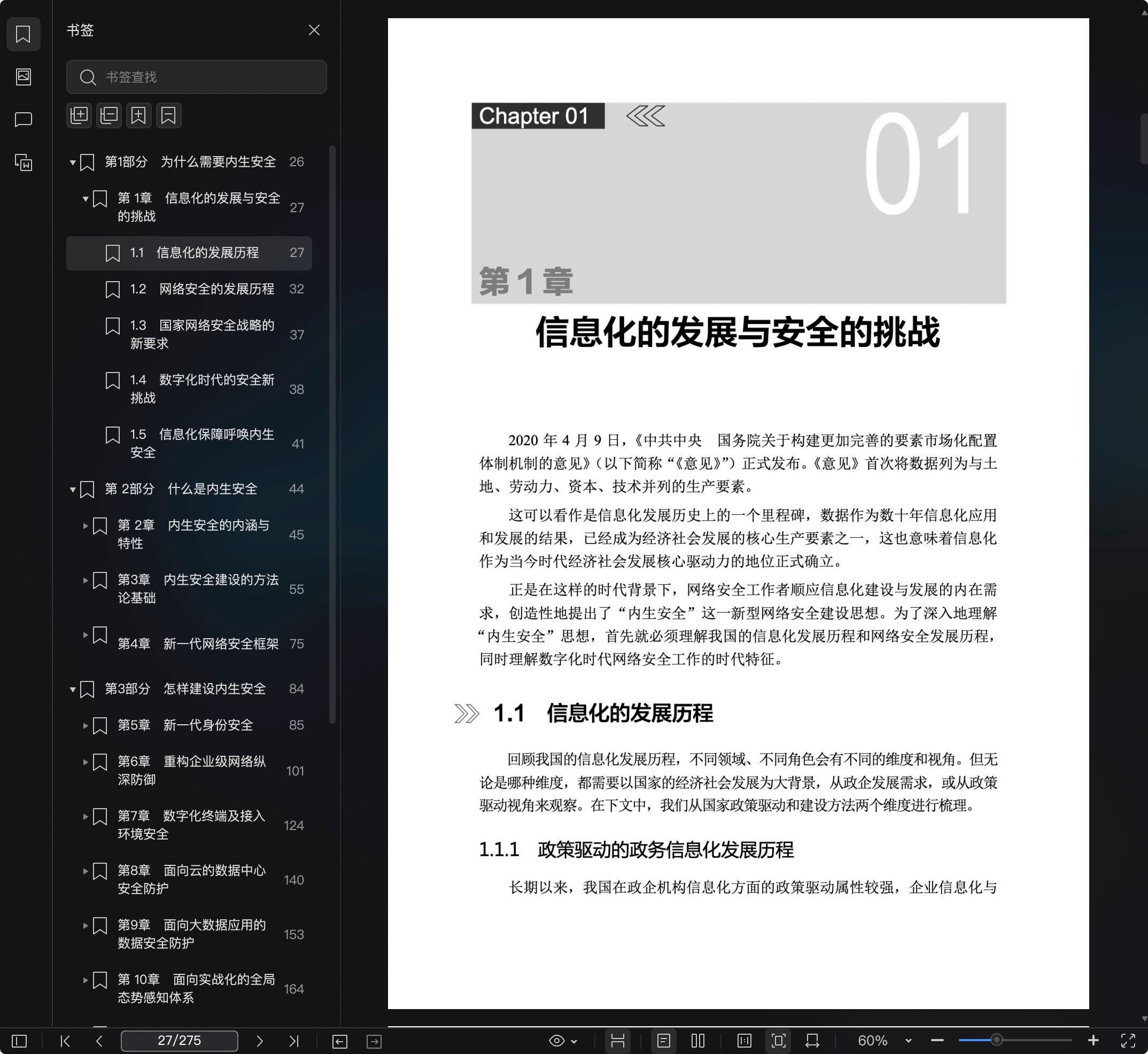The width and height of the screenshot is (1148, 1054).
Task: Toggle continuous scrolling mode icon
Action: (618, 1041)
